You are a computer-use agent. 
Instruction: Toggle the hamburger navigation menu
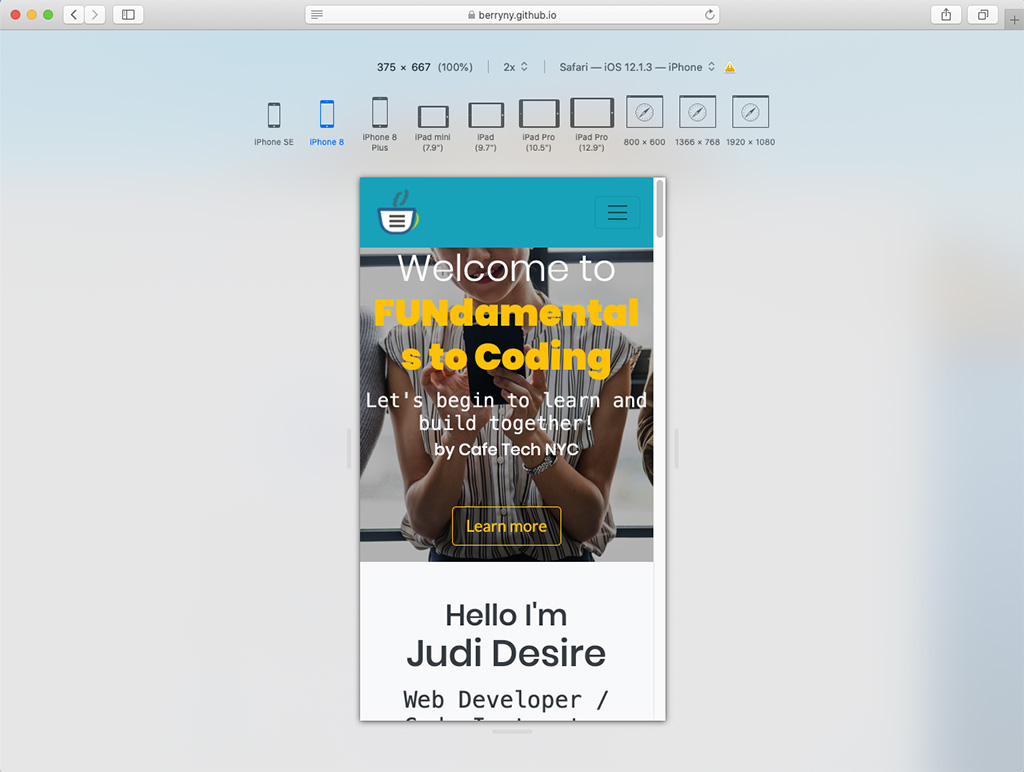[617, 212]
